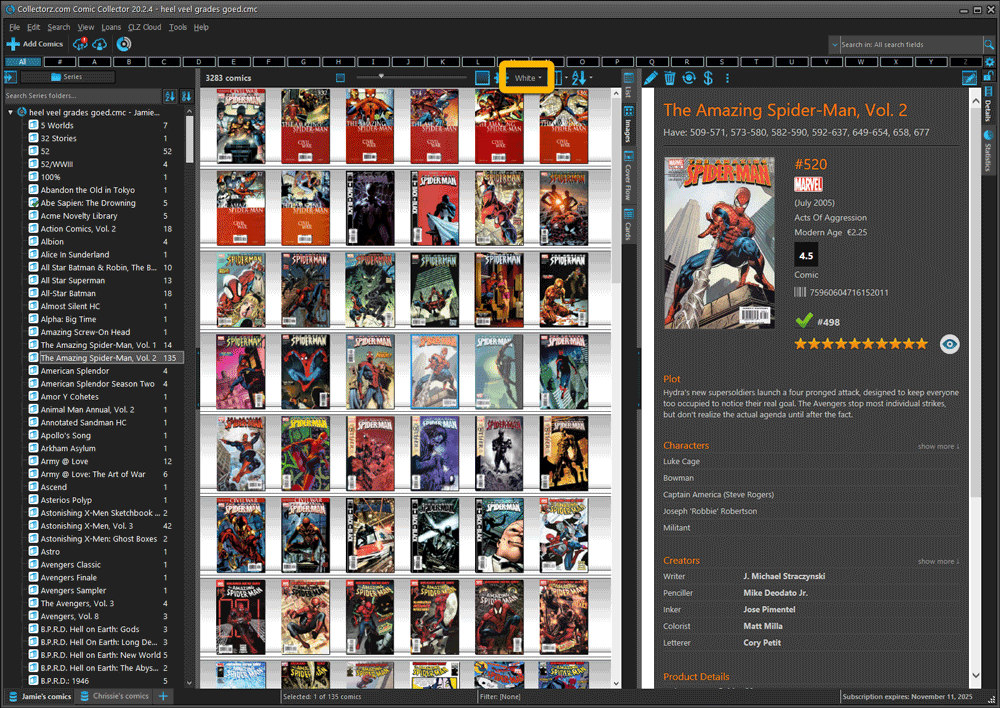Click the ten-star rating row
The width and height of the screenshot is (1000, 708).
pyautogui.click(x=861, y=344)
